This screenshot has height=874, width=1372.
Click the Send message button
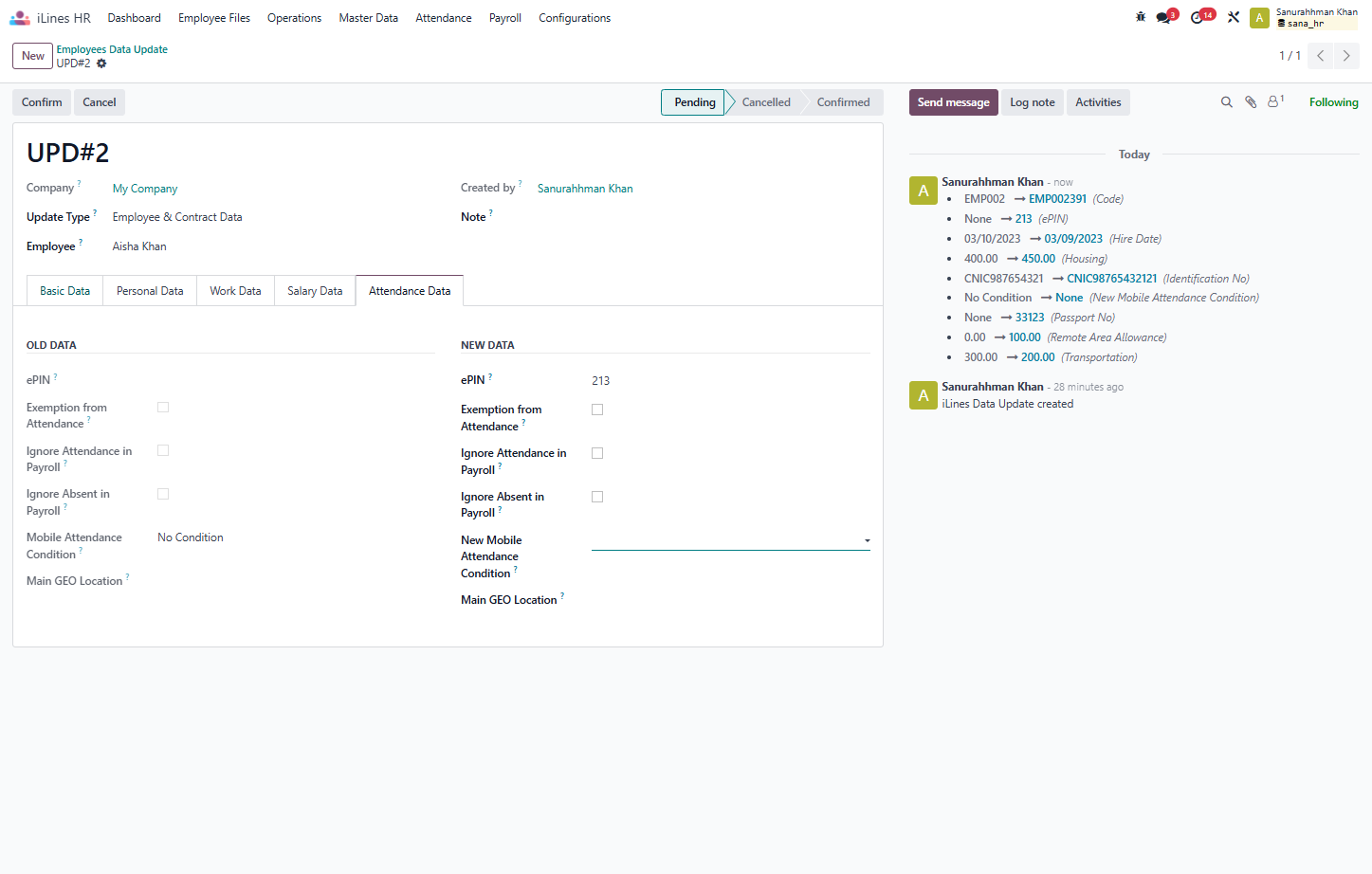[953, 102]
